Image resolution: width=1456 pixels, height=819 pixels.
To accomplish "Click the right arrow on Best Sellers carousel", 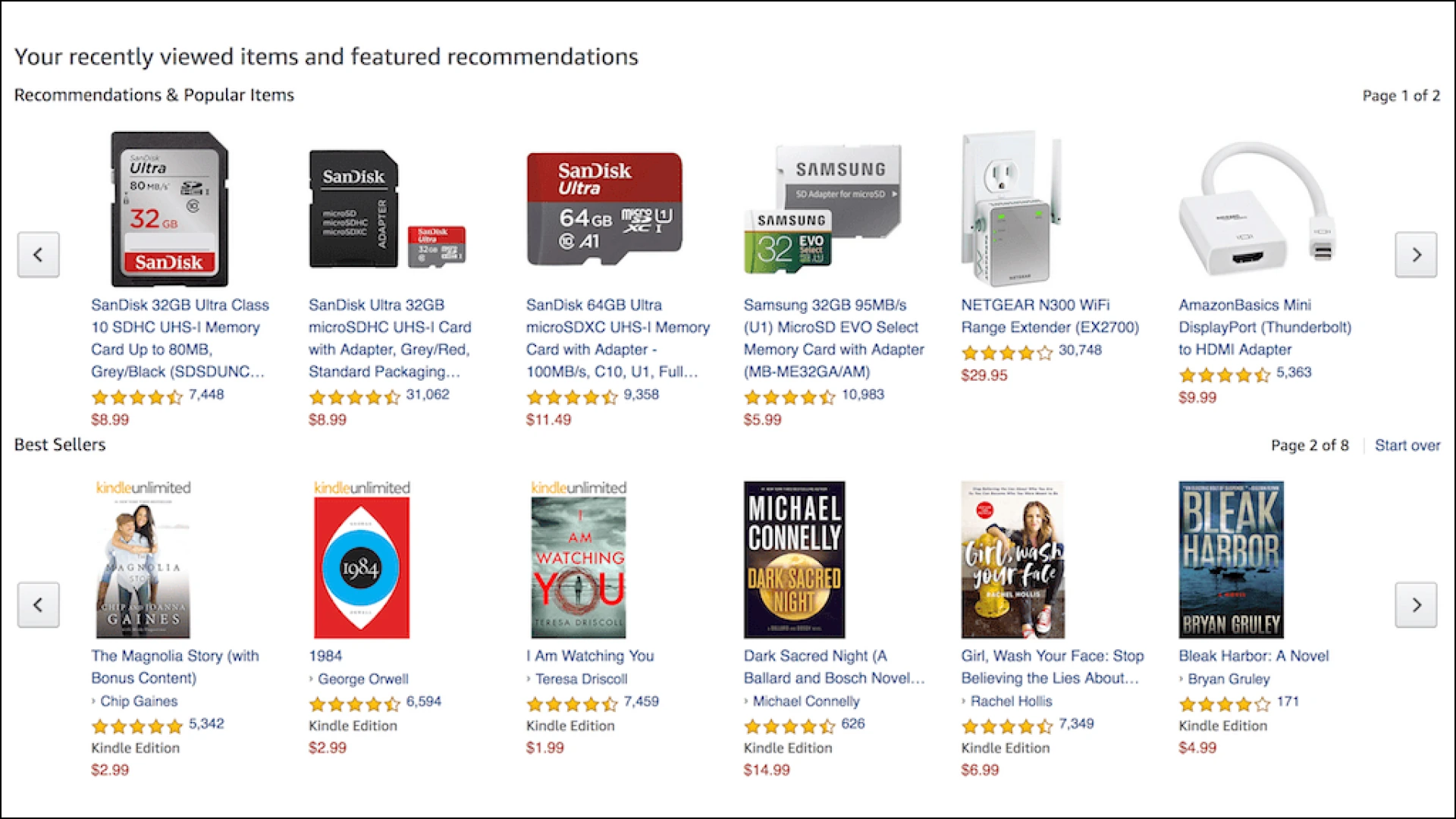I will tap(1418, 604).
